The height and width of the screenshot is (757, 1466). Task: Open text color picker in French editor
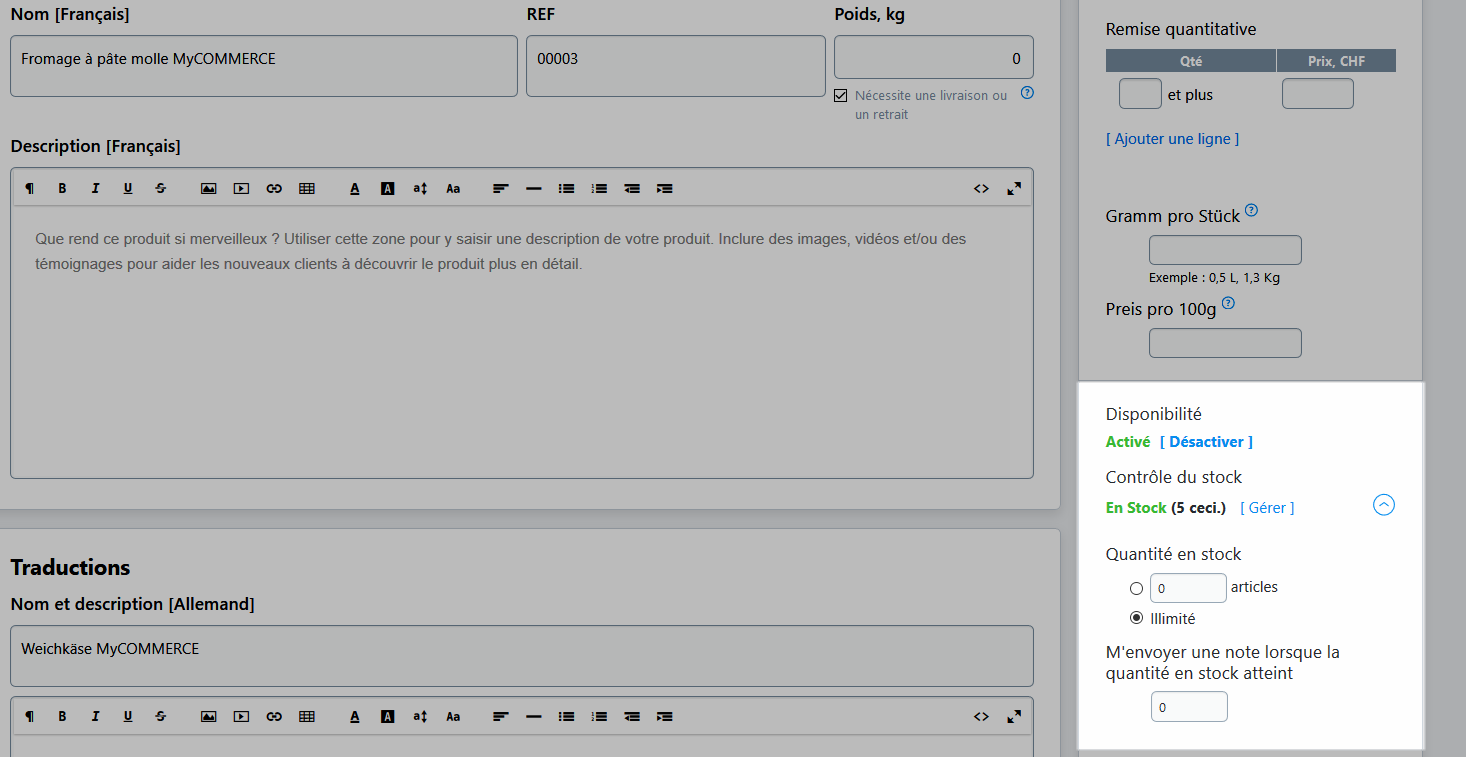pyautogui.click(x=354, y=188)
